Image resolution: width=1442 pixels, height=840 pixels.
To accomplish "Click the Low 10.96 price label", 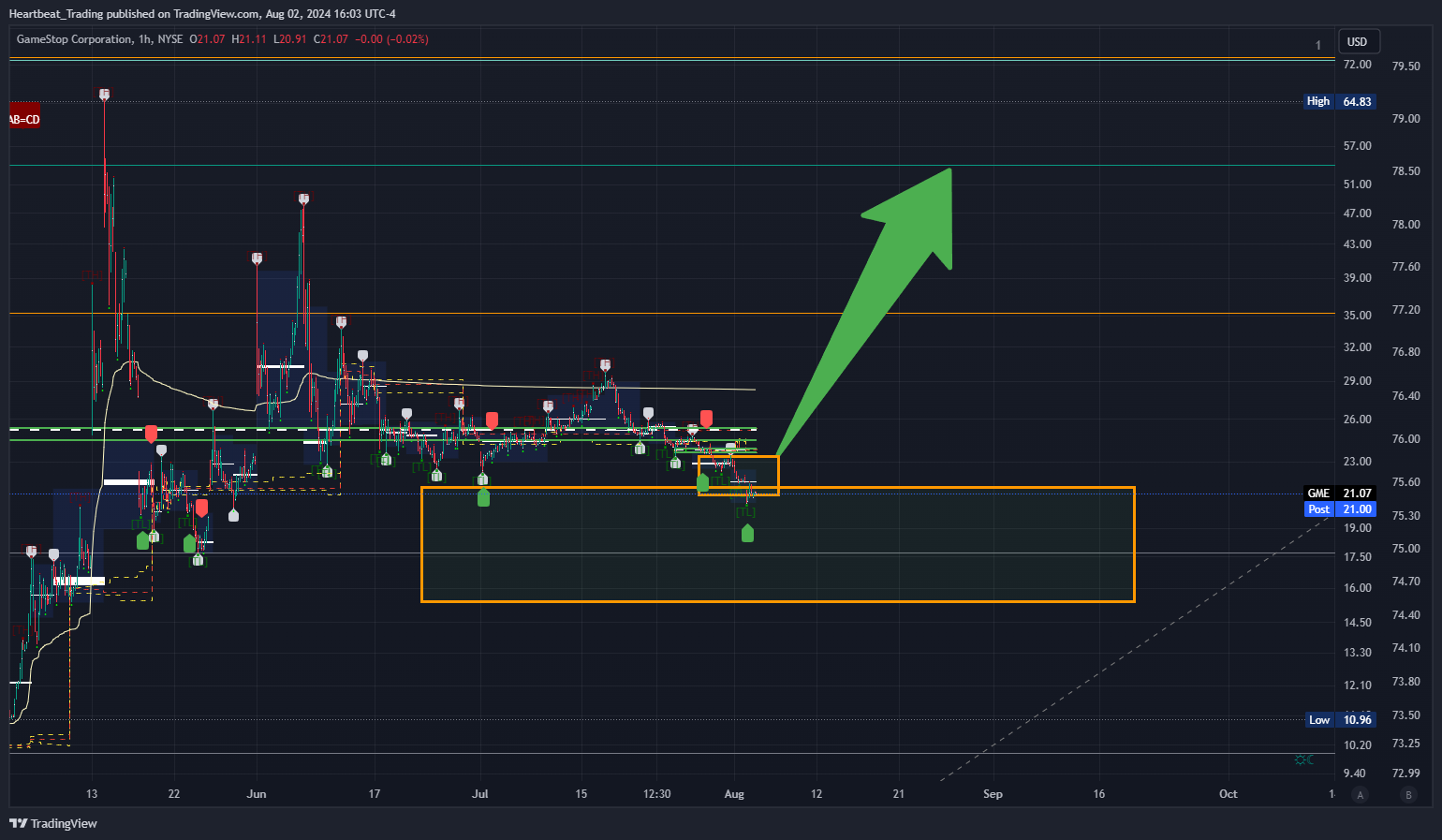I will (x=1340, y=720).
